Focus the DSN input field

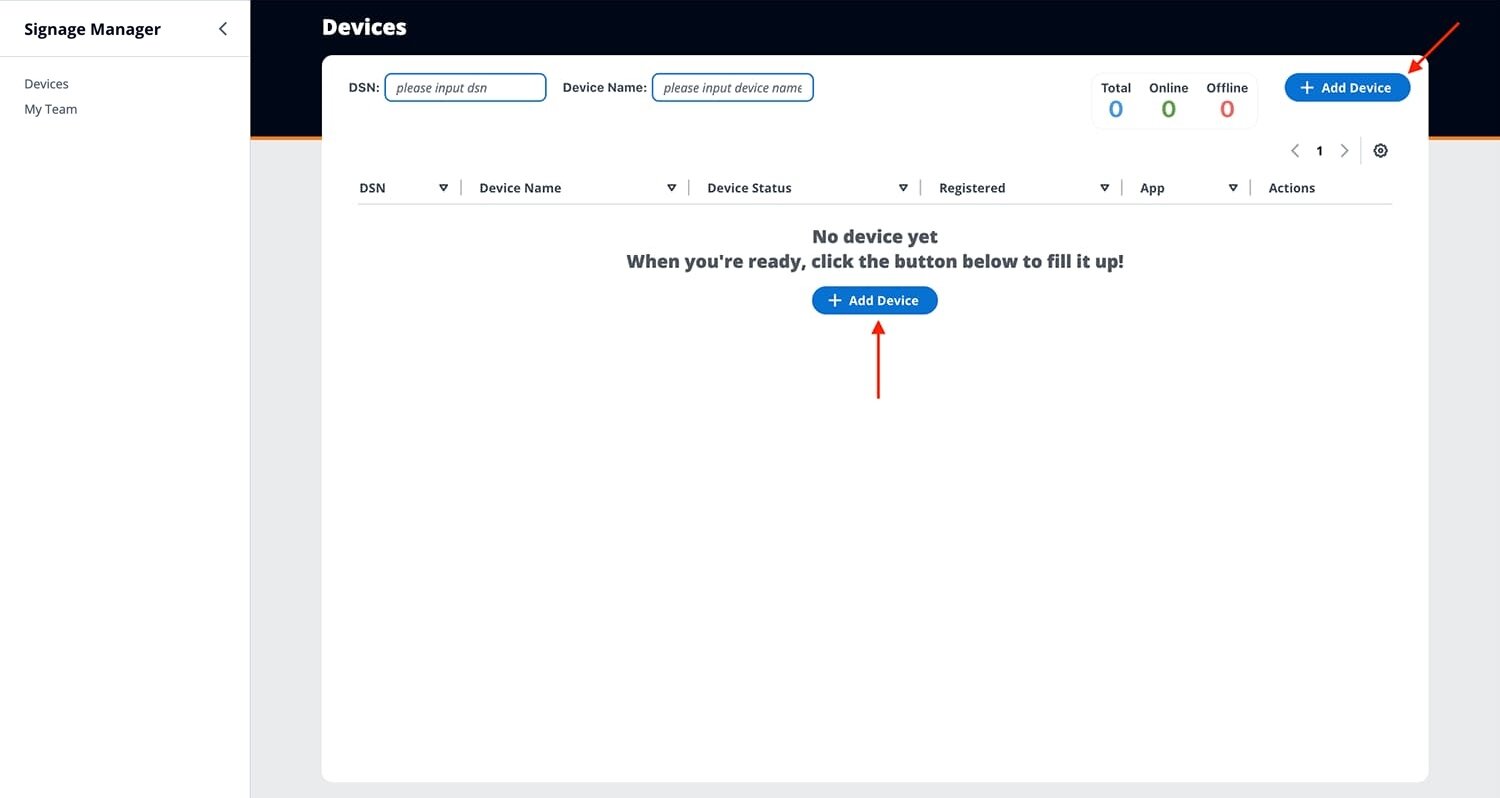click(466, 88)
